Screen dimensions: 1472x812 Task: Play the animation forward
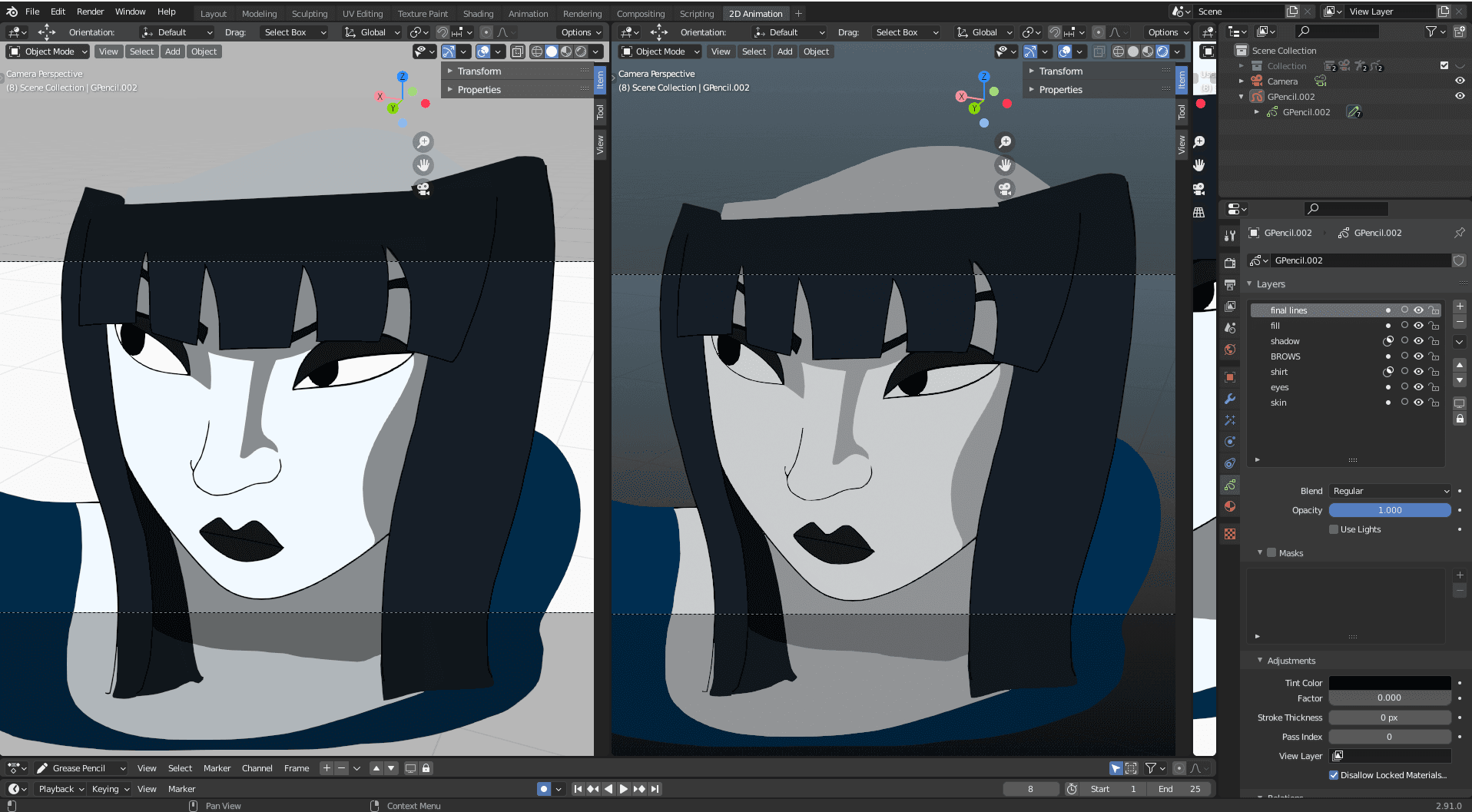pyautogui.click(x=624, y=789)
